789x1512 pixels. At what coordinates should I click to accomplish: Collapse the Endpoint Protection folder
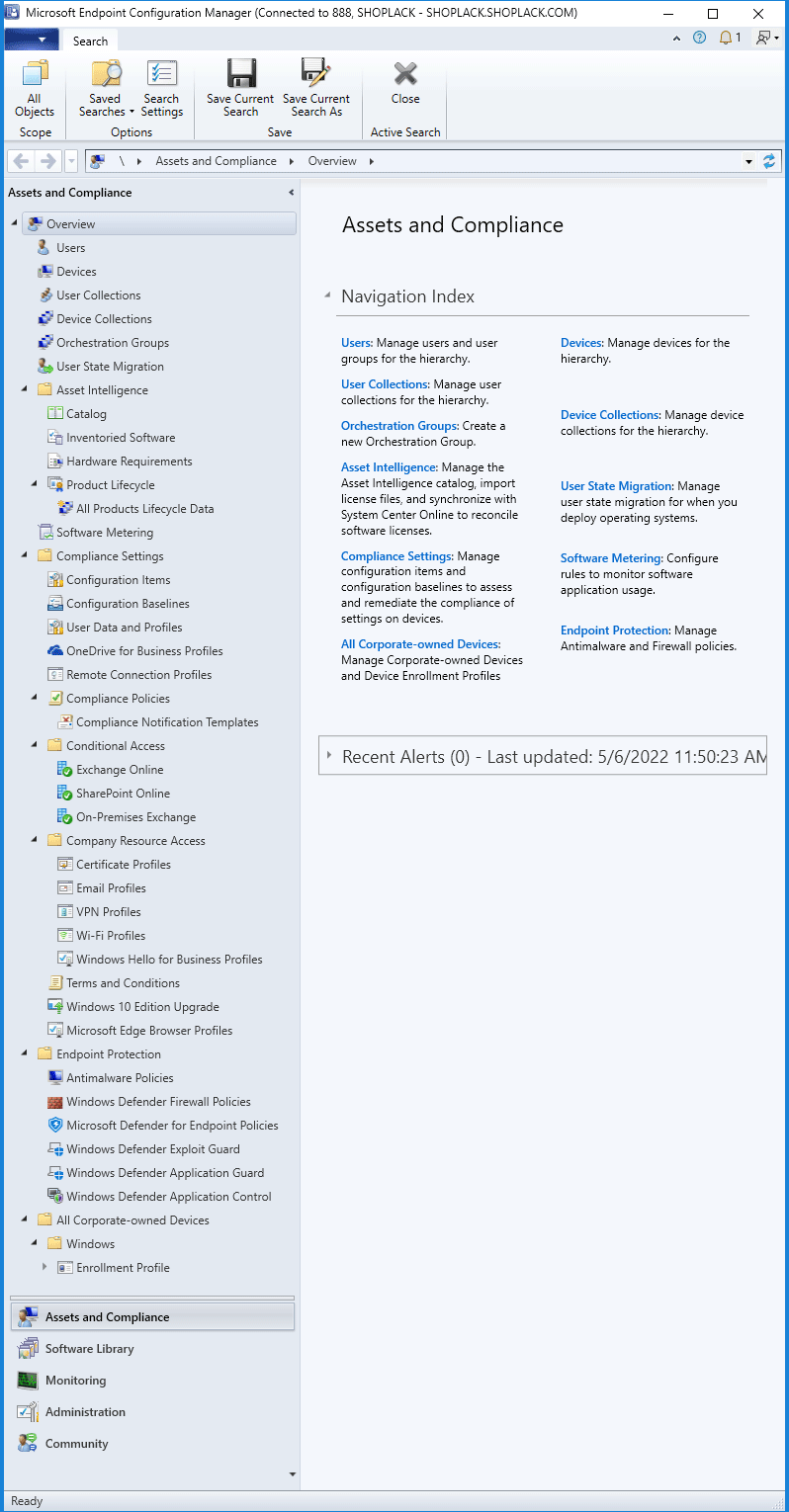(25, 1054)
